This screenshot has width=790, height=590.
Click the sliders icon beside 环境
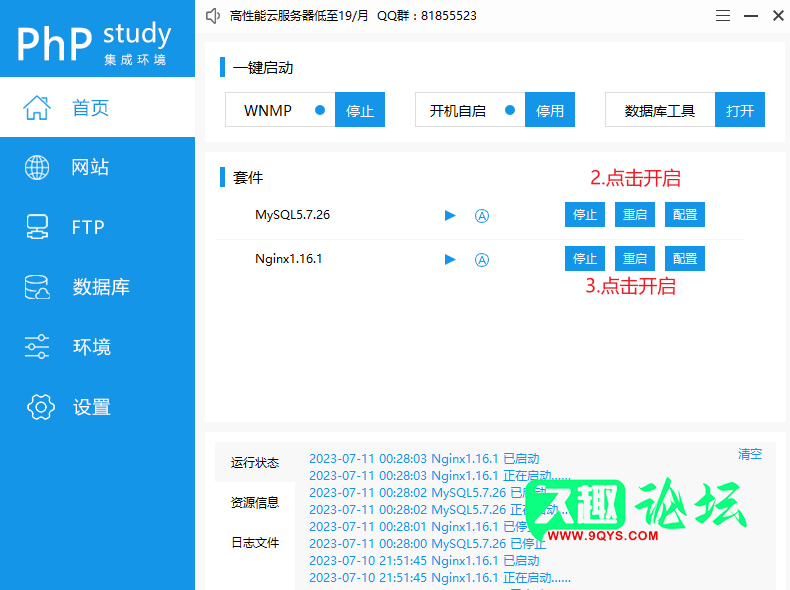click(x=37, y=347)
